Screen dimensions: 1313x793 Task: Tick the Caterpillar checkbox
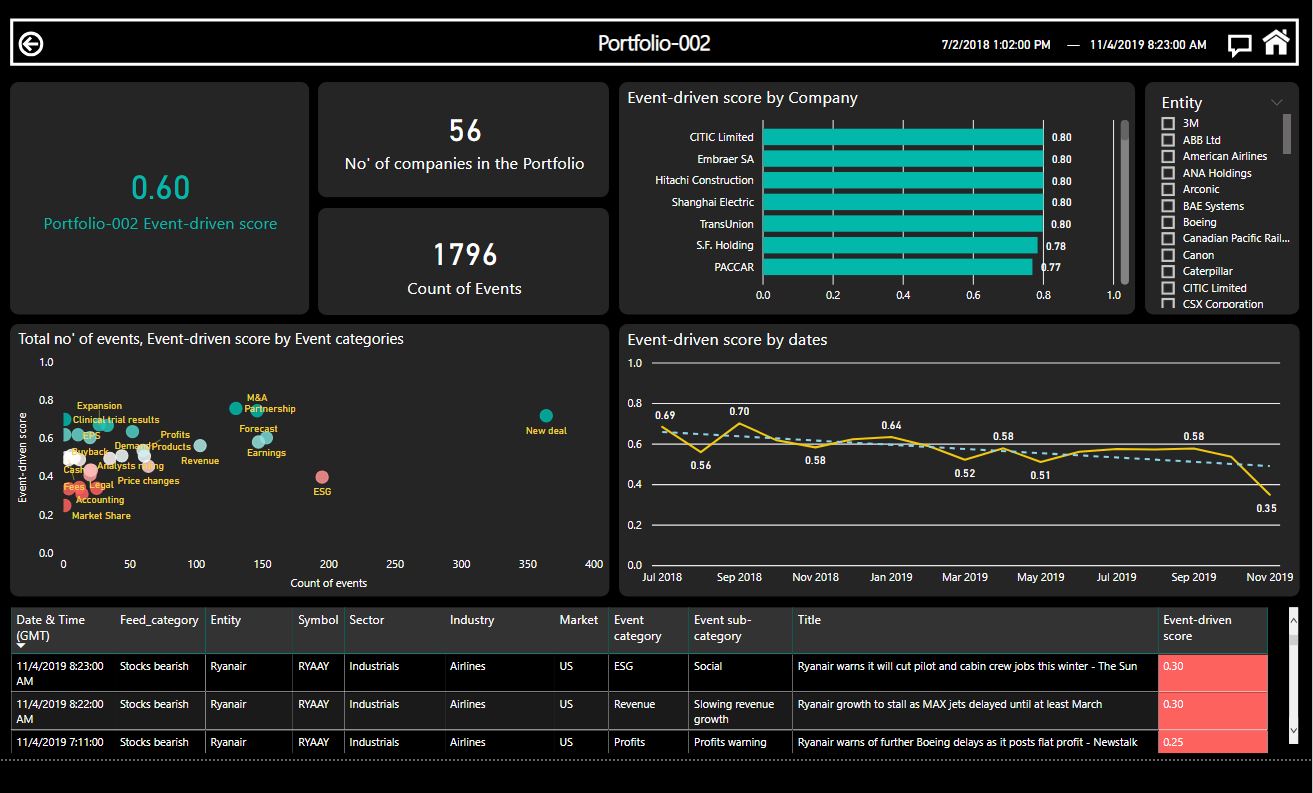coord(1167,271)
